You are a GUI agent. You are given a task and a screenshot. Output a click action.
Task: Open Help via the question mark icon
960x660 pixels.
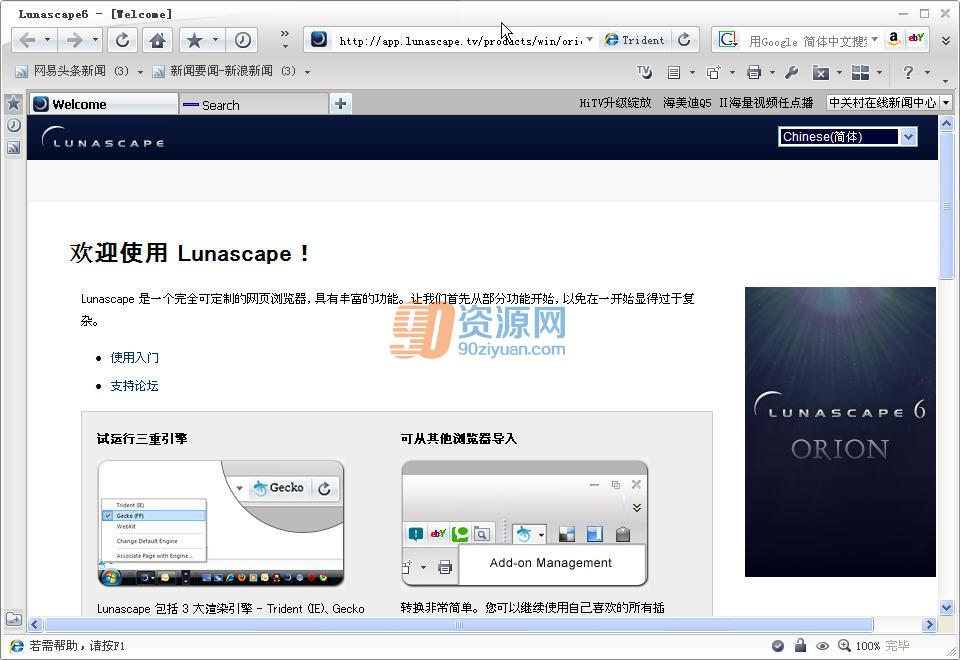tap(908, 72)
